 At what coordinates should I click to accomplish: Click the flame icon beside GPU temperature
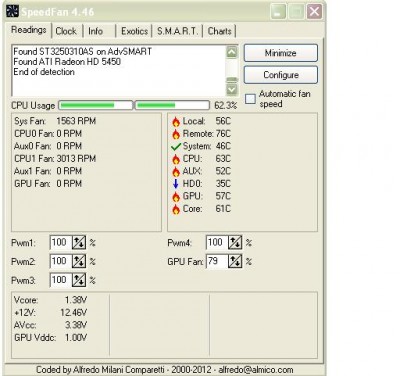click(176, 197)
